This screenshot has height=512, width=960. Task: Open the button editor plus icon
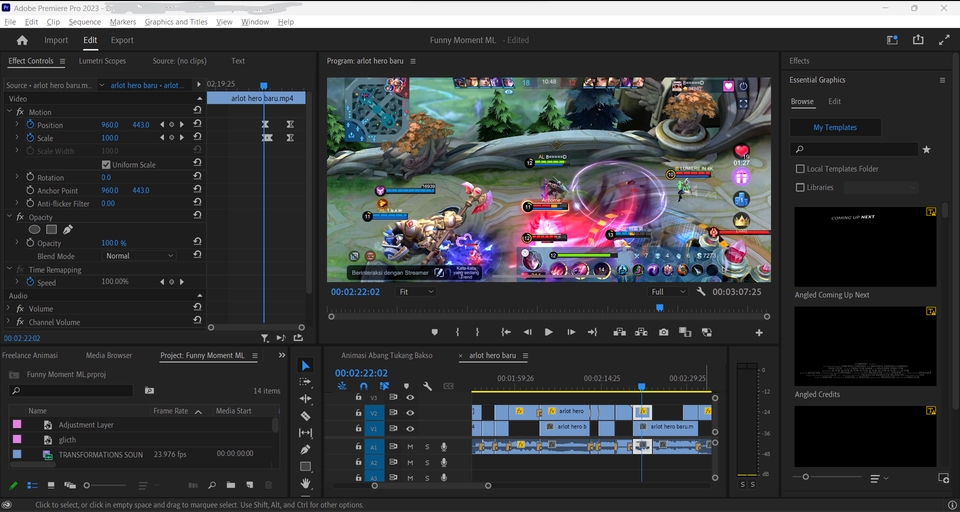tap(759, 333)
